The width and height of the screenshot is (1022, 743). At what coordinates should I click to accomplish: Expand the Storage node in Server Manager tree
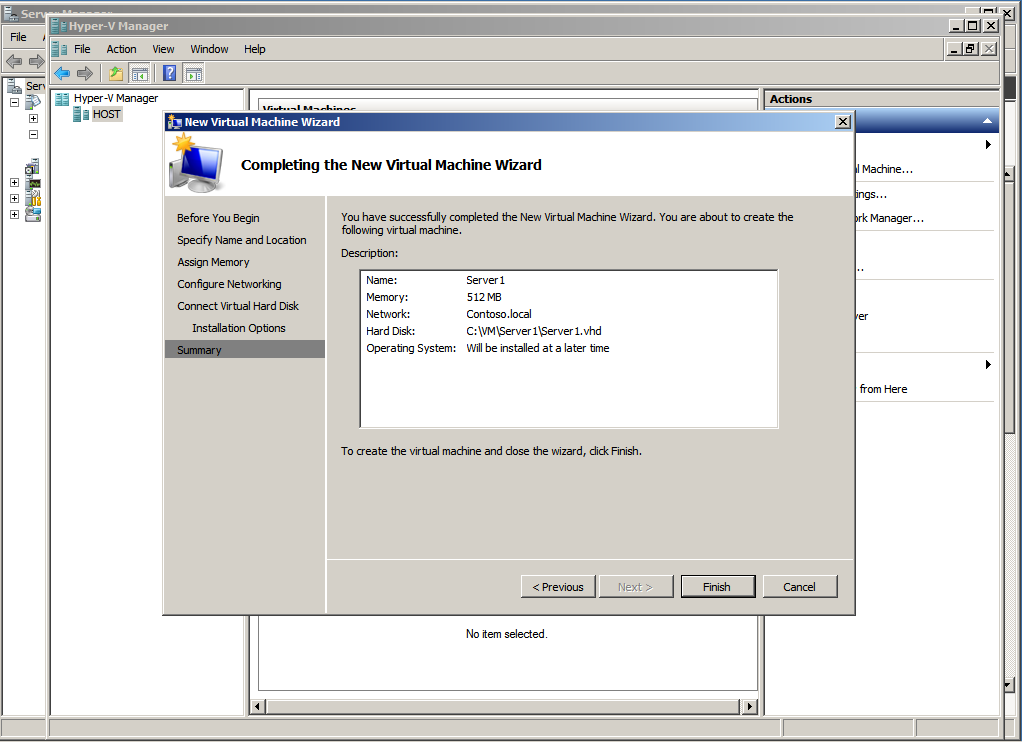tap(14, 214)
